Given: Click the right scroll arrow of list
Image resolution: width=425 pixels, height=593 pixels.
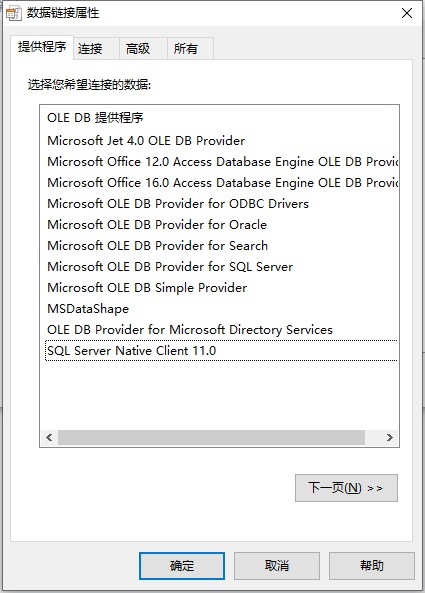Looking at the screenshot, I should click(389, 438).
